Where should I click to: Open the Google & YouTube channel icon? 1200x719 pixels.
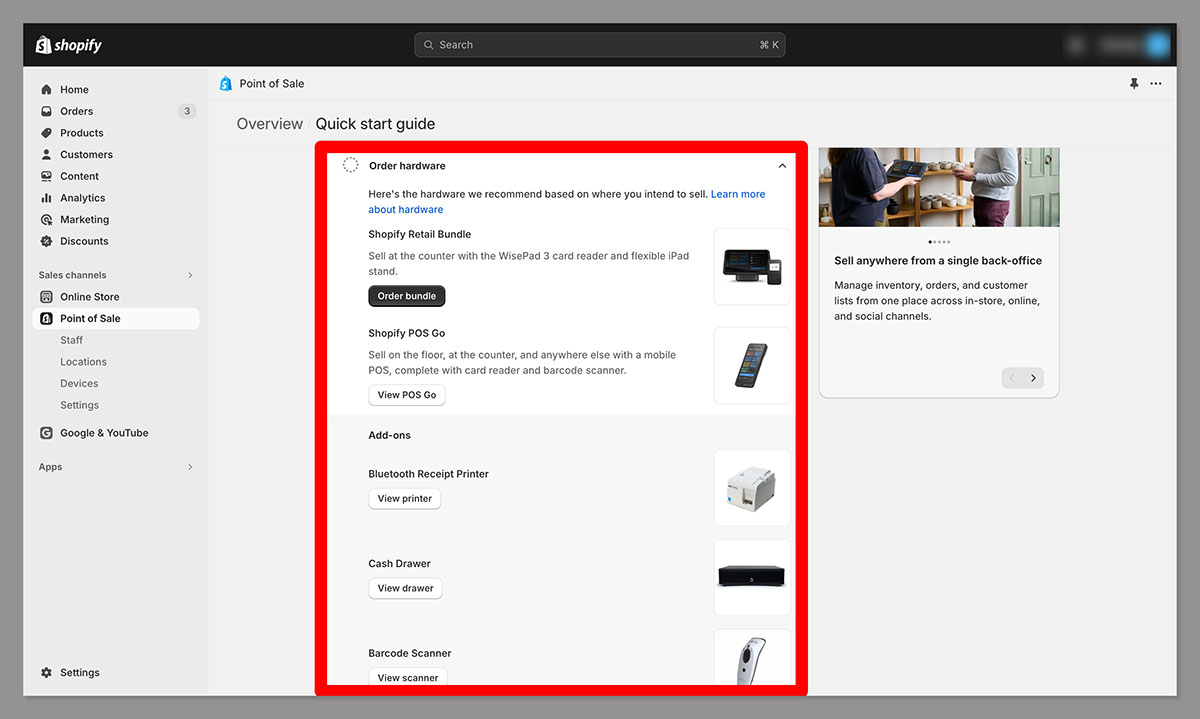(x=46, y=433)
